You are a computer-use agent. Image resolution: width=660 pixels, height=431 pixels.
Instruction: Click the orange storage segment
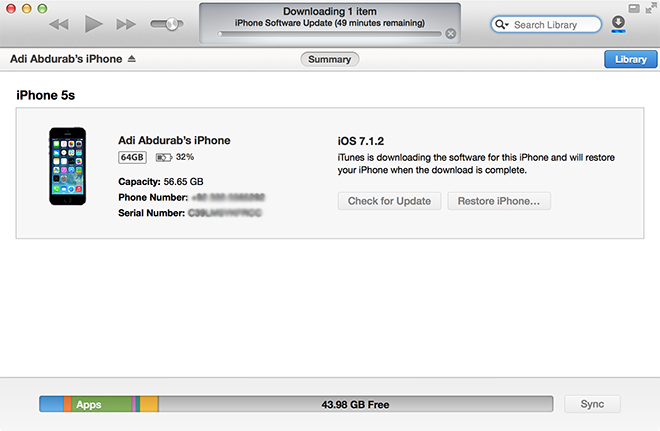(67, 404)
